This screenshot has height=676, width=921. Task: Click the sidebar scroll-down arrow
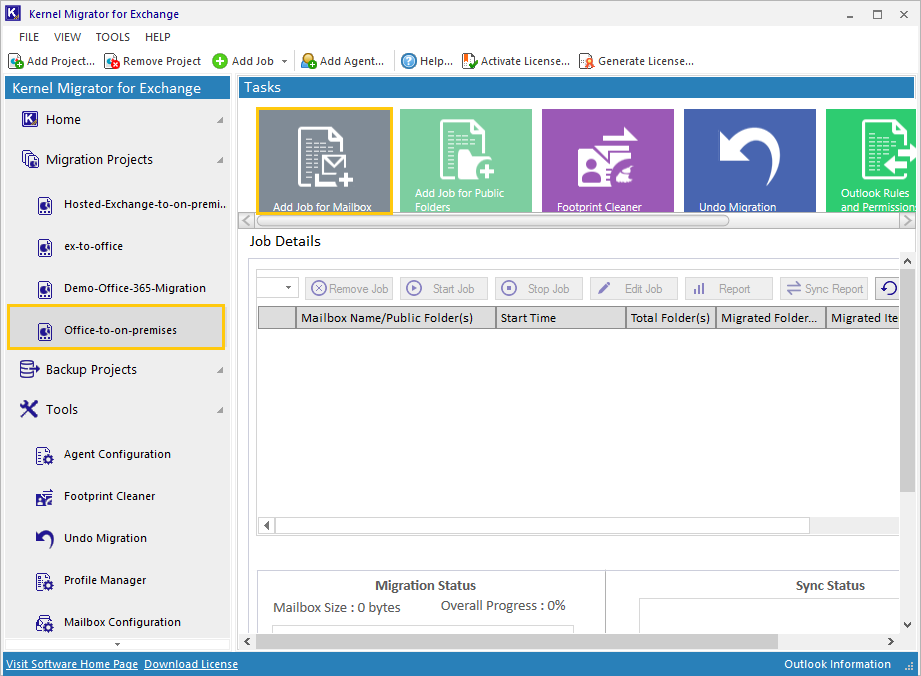117,644
